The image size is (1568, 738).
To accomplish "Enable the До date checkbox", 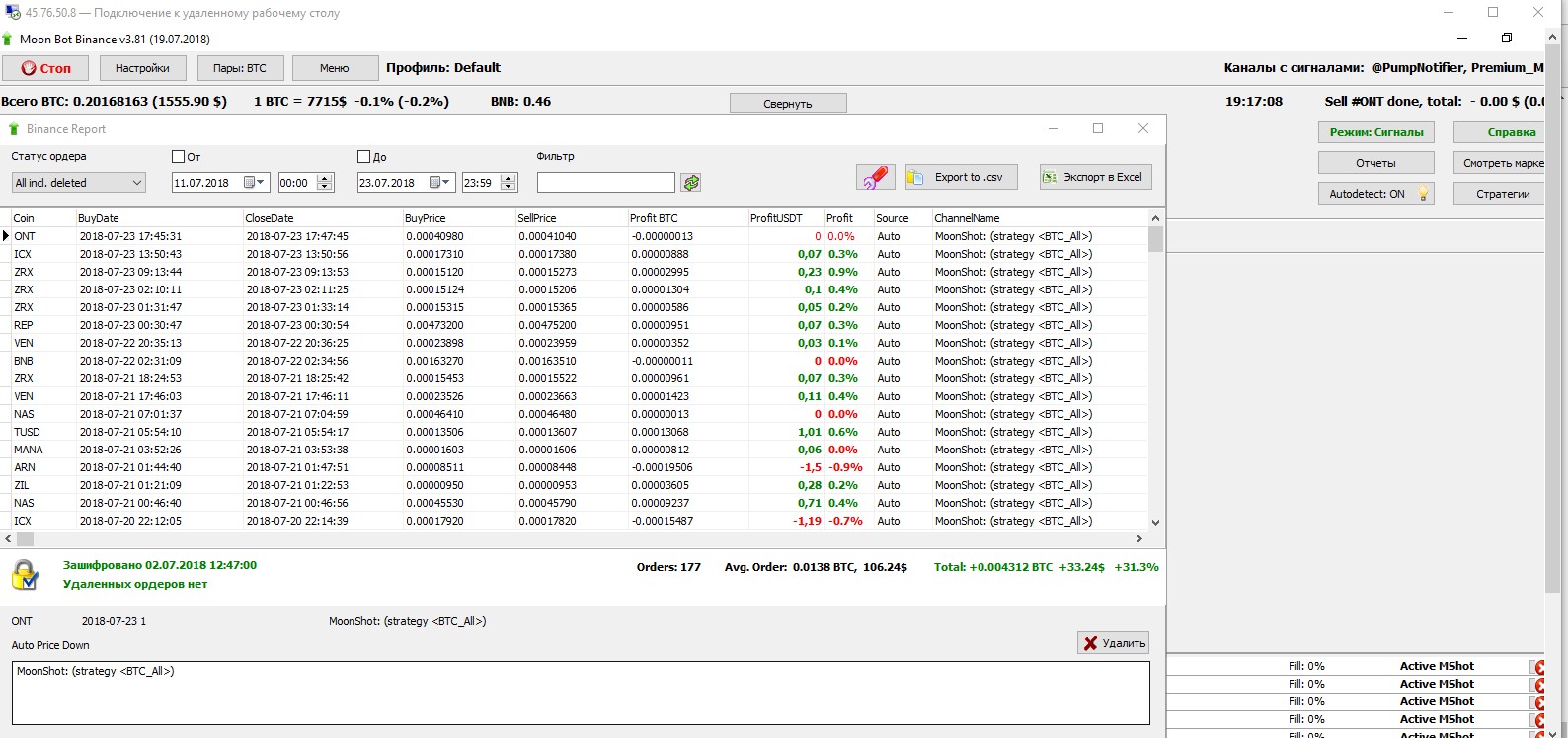I will coord(363,156).
